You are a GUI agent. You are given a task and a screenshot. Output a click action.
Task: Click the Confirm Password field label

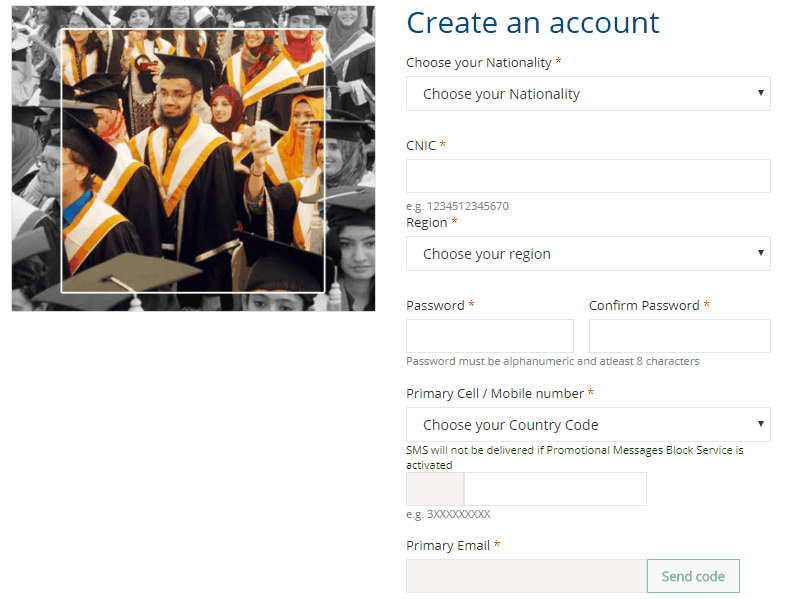coord(644,306)
